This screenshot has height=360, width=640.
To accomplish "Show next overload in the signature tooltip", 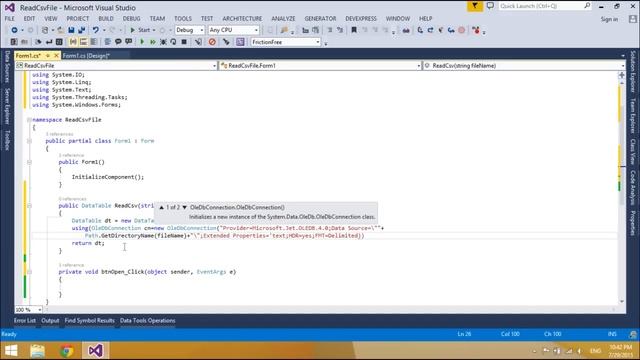I will click(184, 207).
